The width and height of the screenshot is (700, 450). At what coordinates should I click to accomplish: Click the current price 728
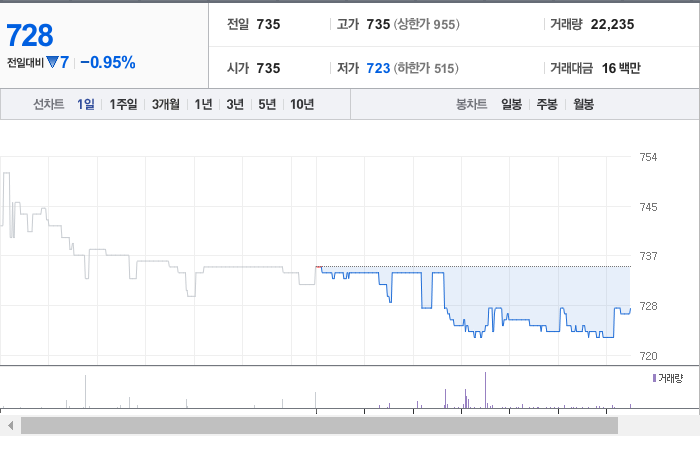[x=30, y=36]
